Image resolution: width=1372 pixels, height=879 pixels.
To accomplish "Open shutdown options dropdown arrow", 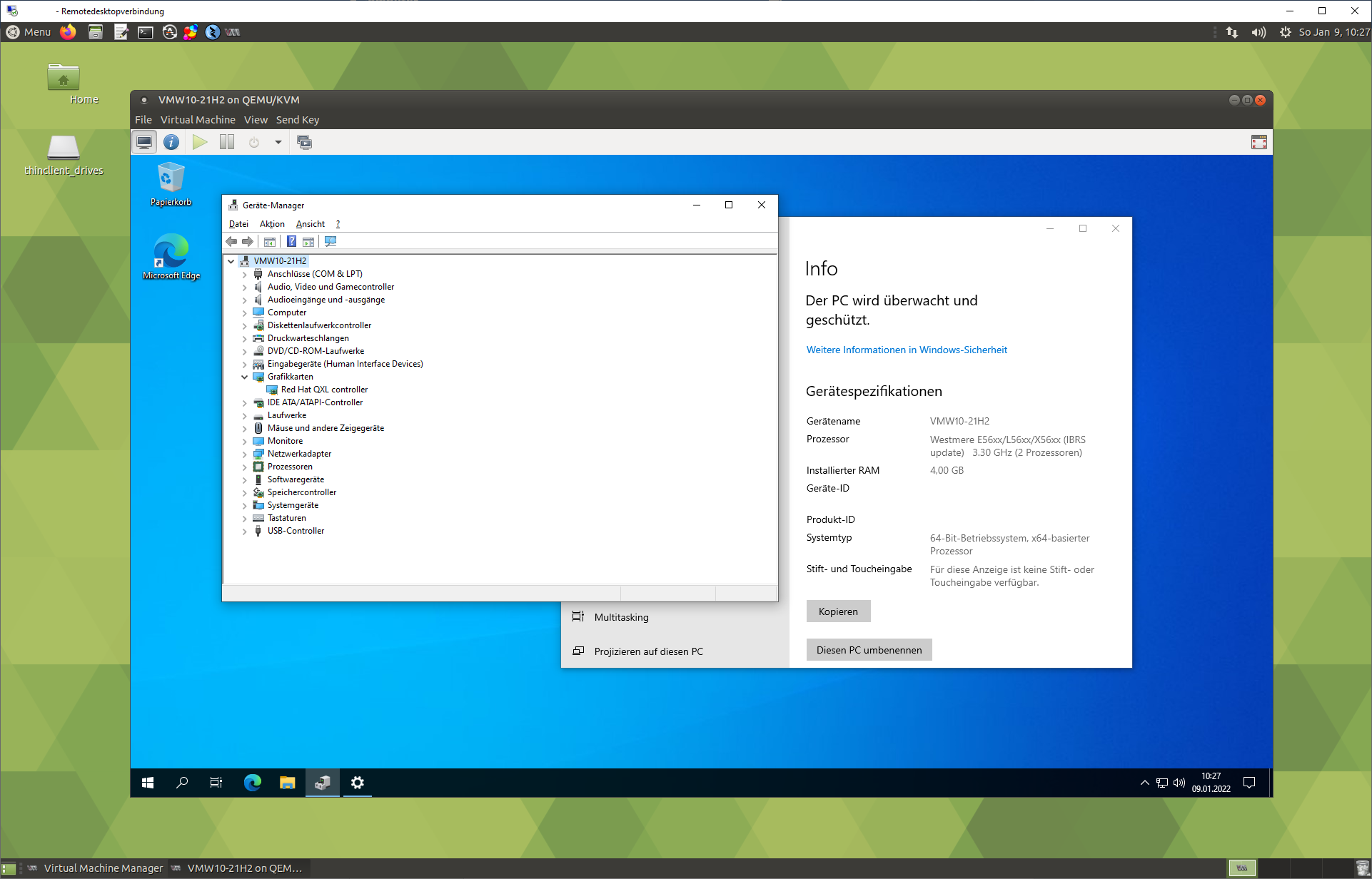I will point(278,142).
